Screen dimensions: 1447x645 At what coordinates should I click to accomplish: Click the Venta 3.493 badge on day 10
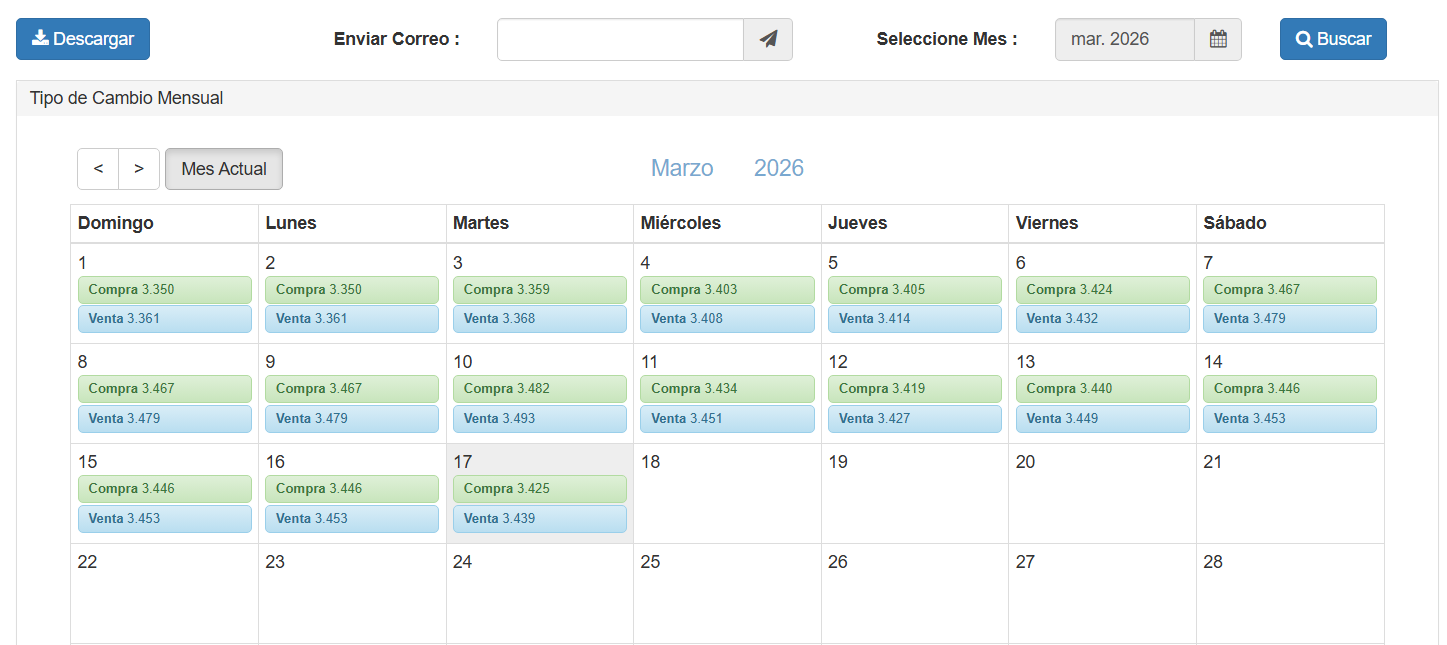[540, 418]
